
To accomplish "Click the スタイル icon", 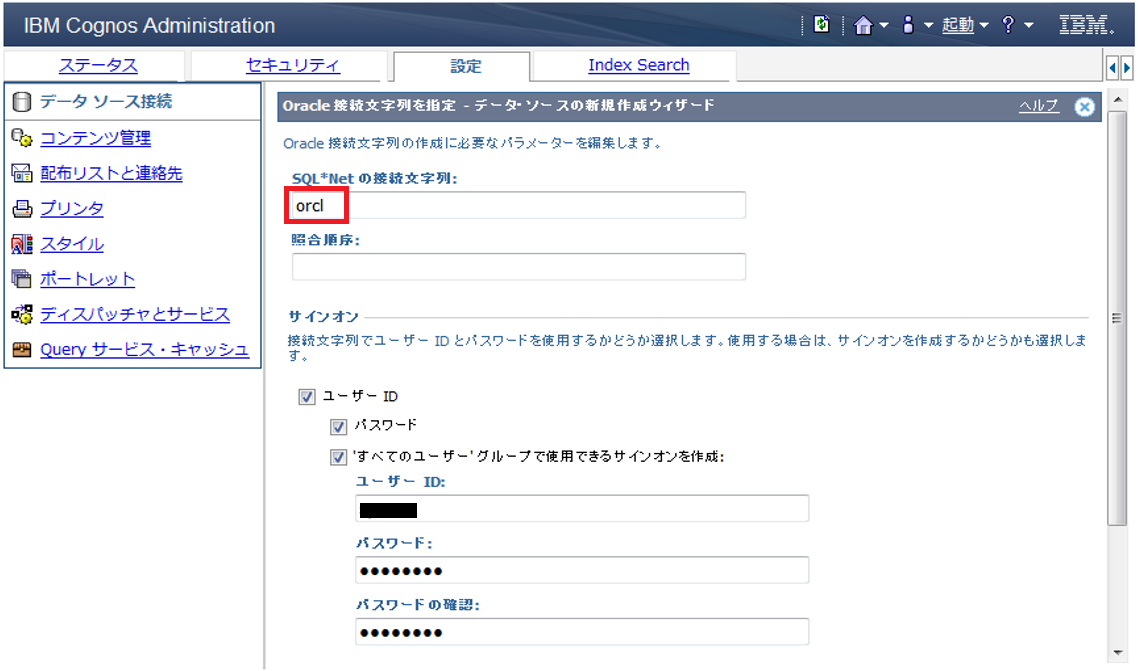I will (22, 244).
